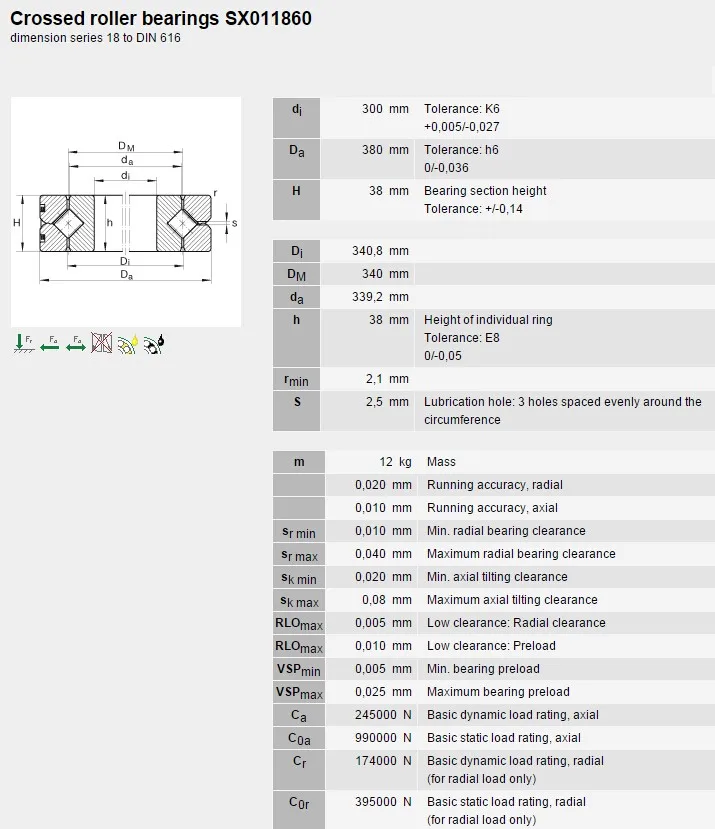Screen dimensions: 715x829
Task: Select the '174000 N' value
Action: pos(383,761)
